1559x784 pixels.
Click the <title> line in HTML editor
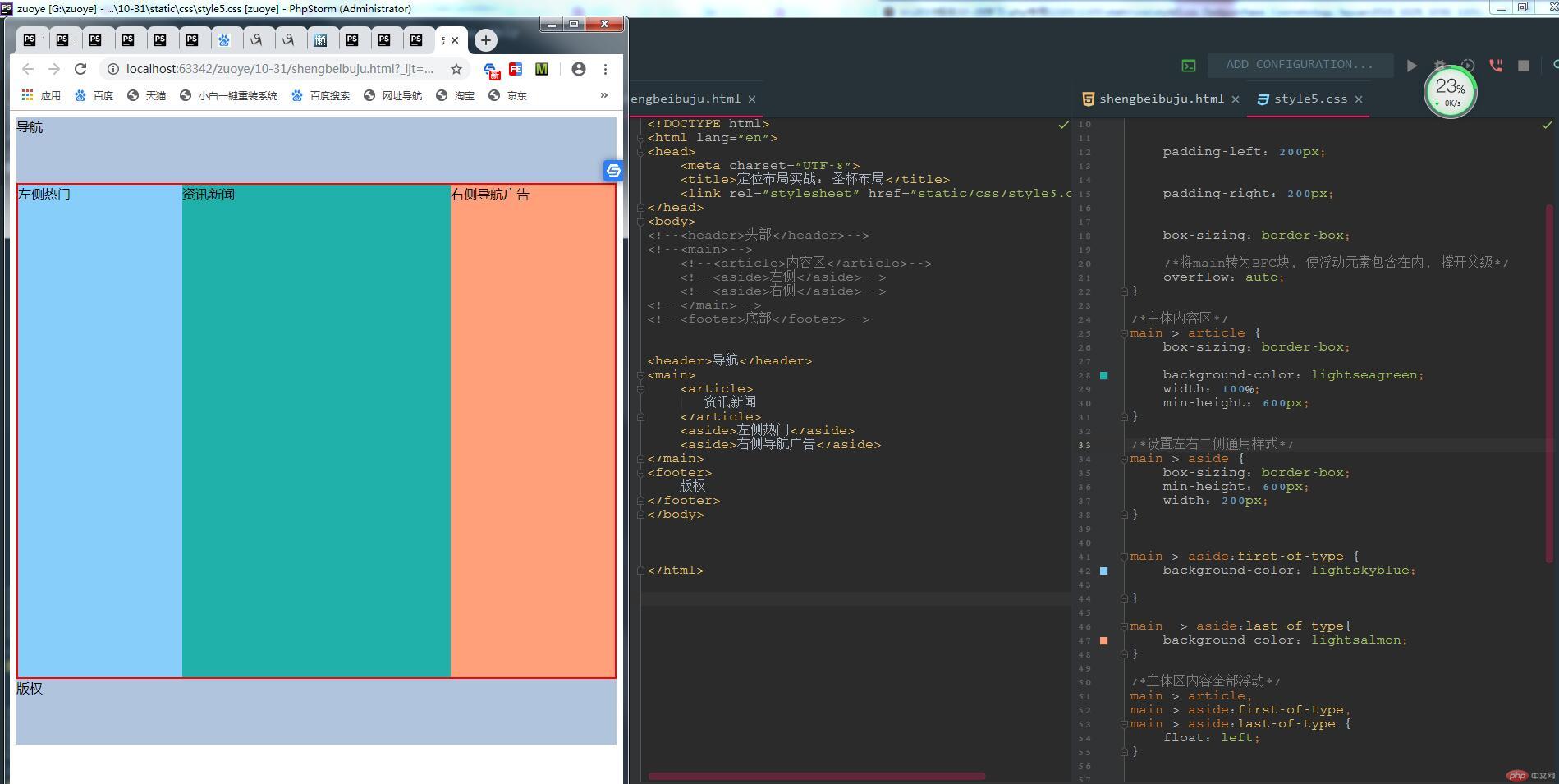[x=815, y=180]
